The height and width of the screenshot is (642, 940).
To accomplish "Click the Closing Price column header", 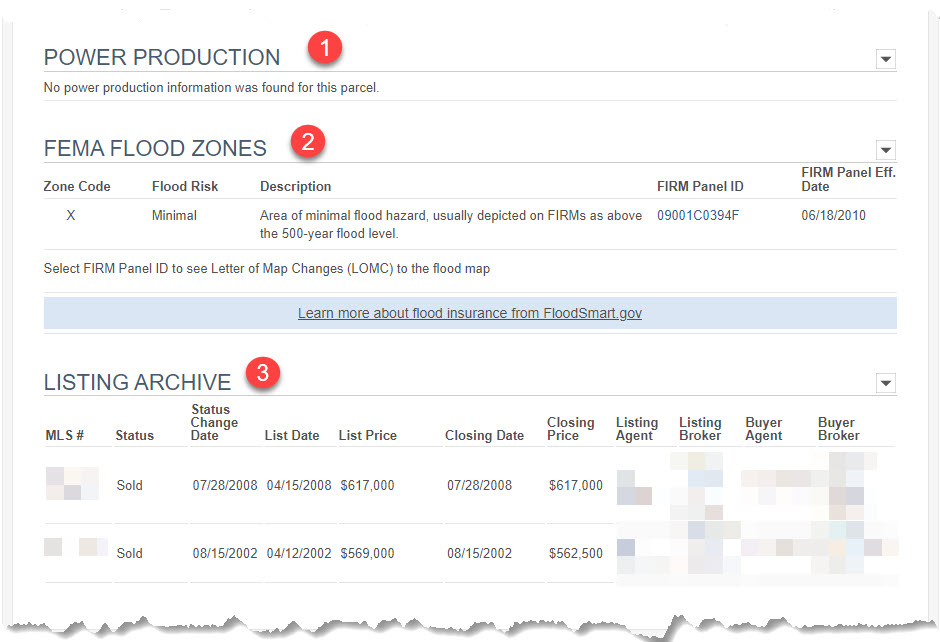I will [571, 429].
